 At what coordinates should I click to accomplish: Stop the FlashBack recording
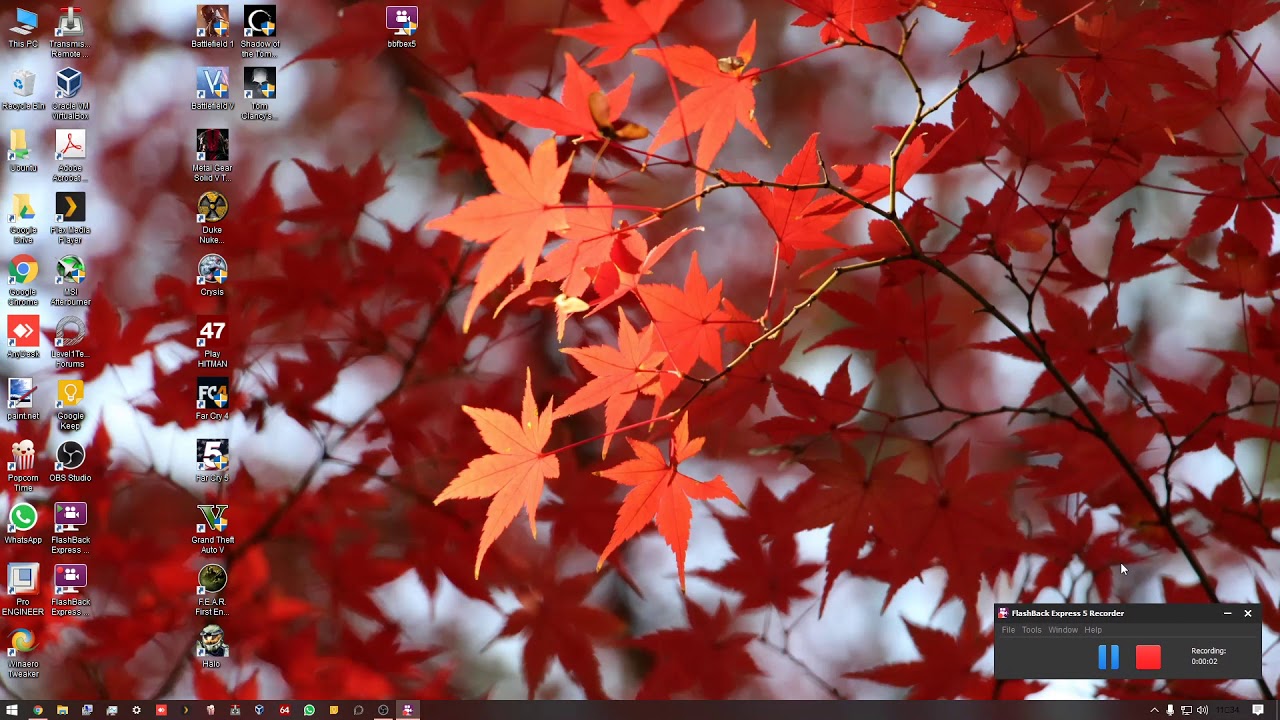pyautogui.click(x=1148, y=657)
